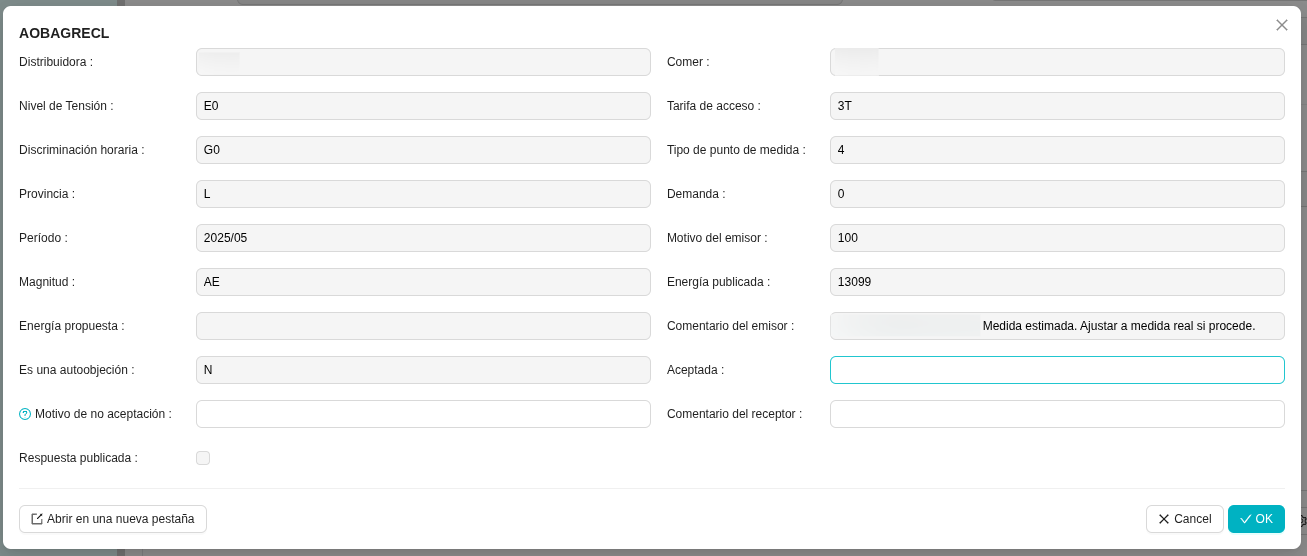1307x556 pixels.
Task: Click the Motivo del emisor field showing 100
Action: coord(1056,238)
